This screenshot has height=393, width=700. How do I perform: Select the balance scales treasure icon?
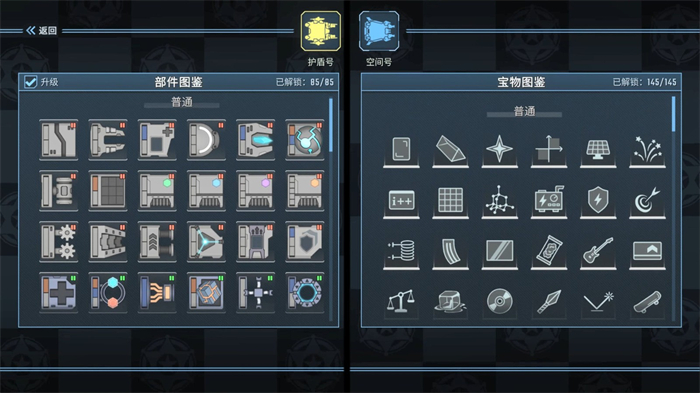[x=401, y=301]
